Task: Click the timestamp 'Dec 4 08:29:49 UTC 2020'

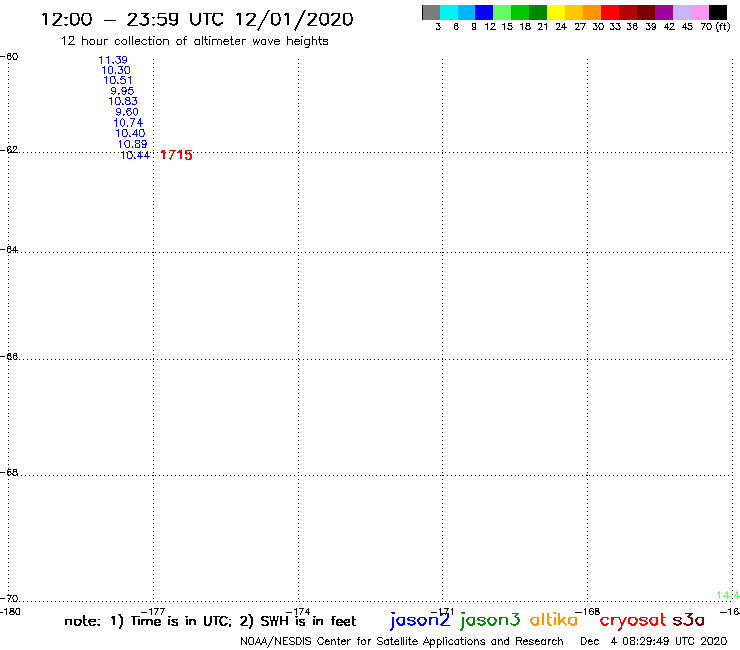Action: click(654, 641)
